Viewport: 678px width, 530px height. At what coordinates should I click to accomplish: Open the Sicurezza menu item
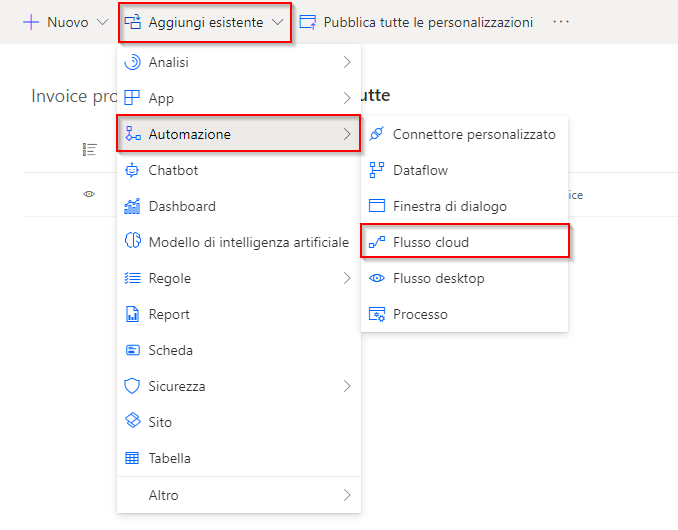coord(239,386)
